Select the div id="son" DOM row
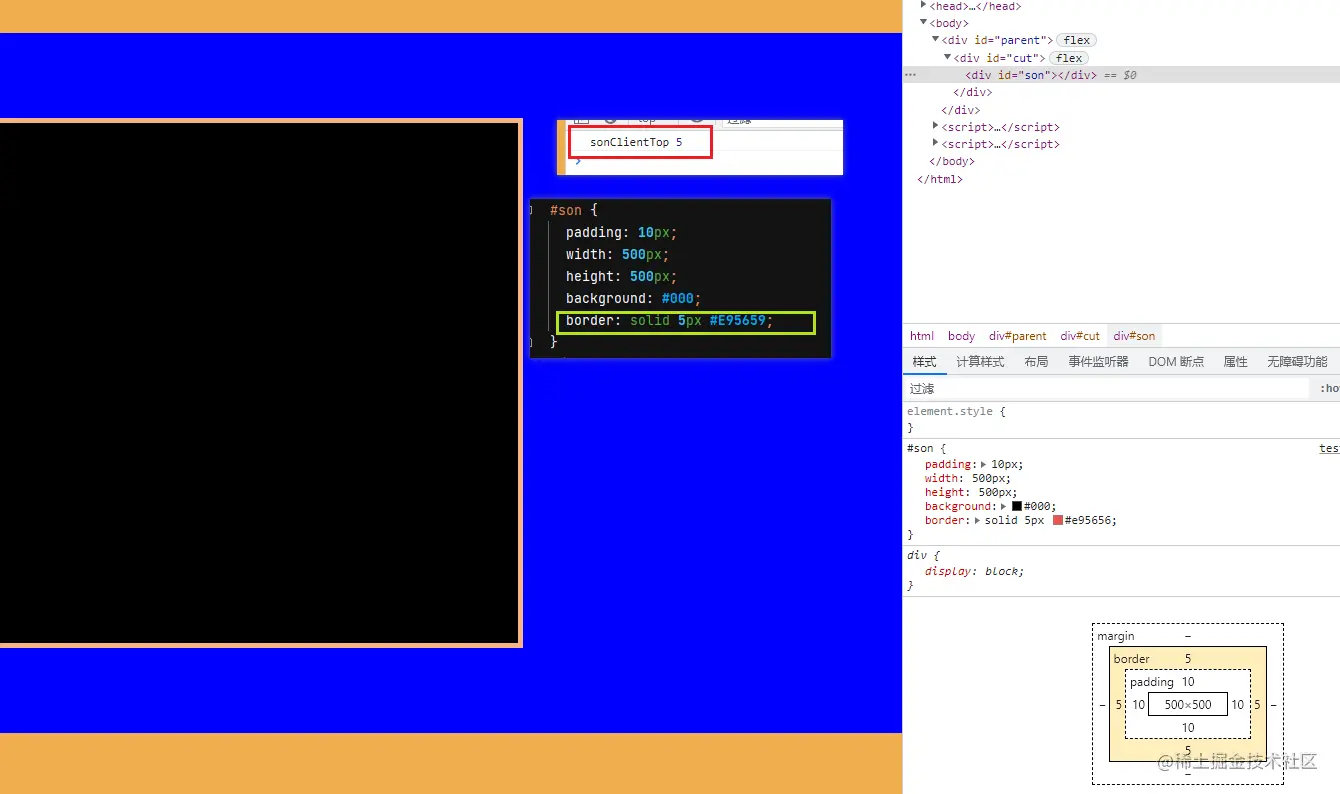Viewport: 1340px width, 794px height. [1121, 75]
